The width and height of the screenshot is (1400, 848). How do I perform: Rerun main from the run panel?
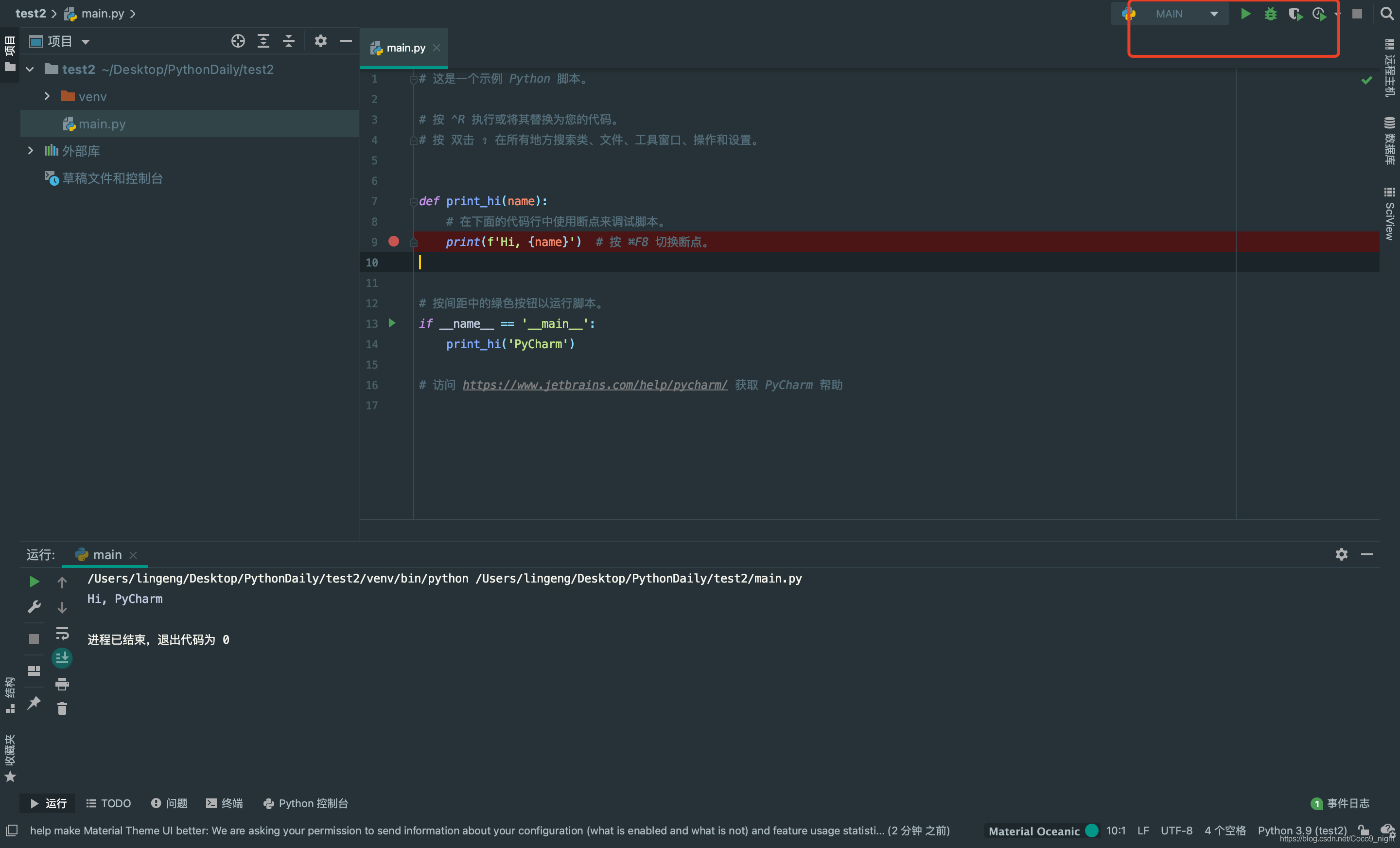coord(34,582)
